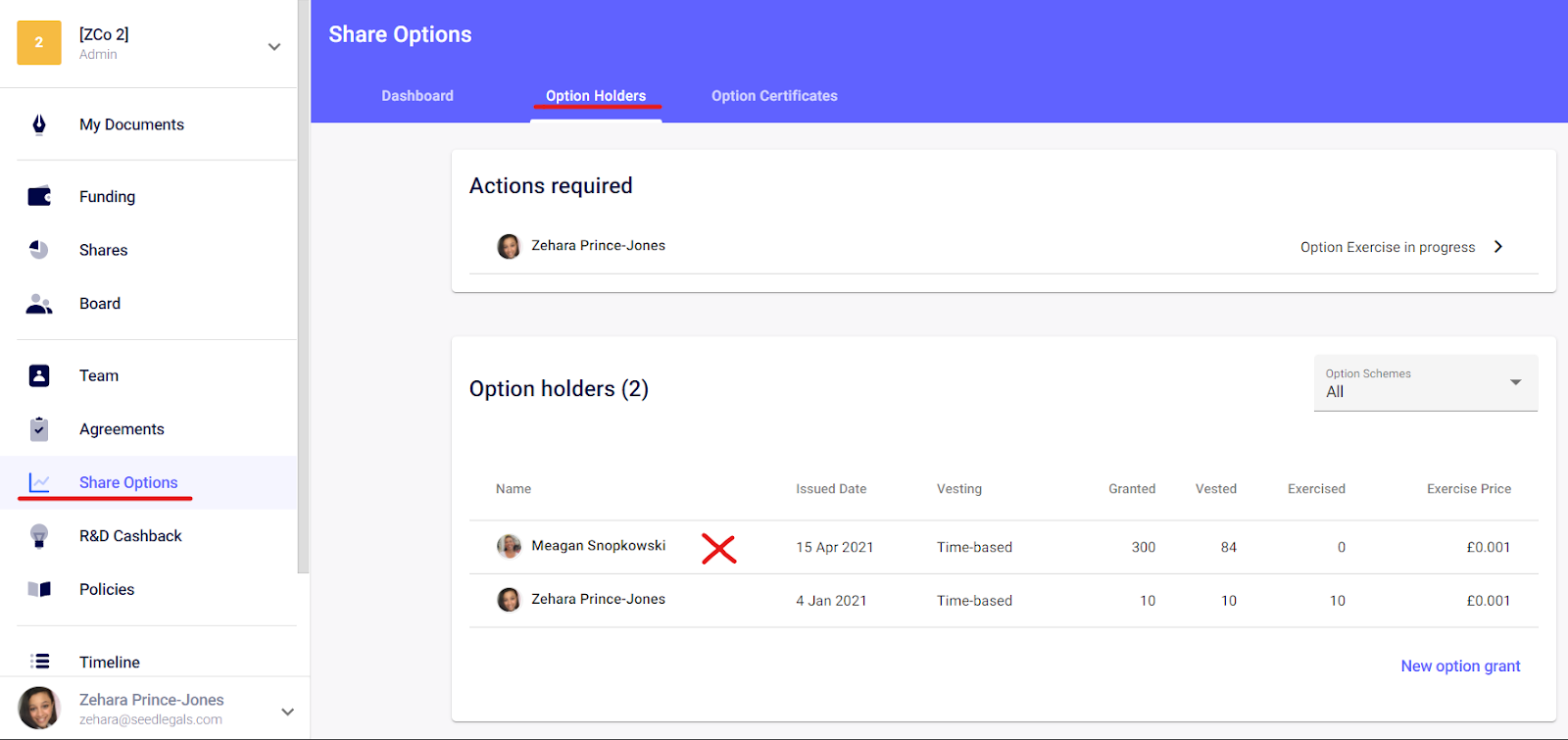Open Zehara Prince-Jones in option holders table
1568x740 pixels.
pos(598,599)
